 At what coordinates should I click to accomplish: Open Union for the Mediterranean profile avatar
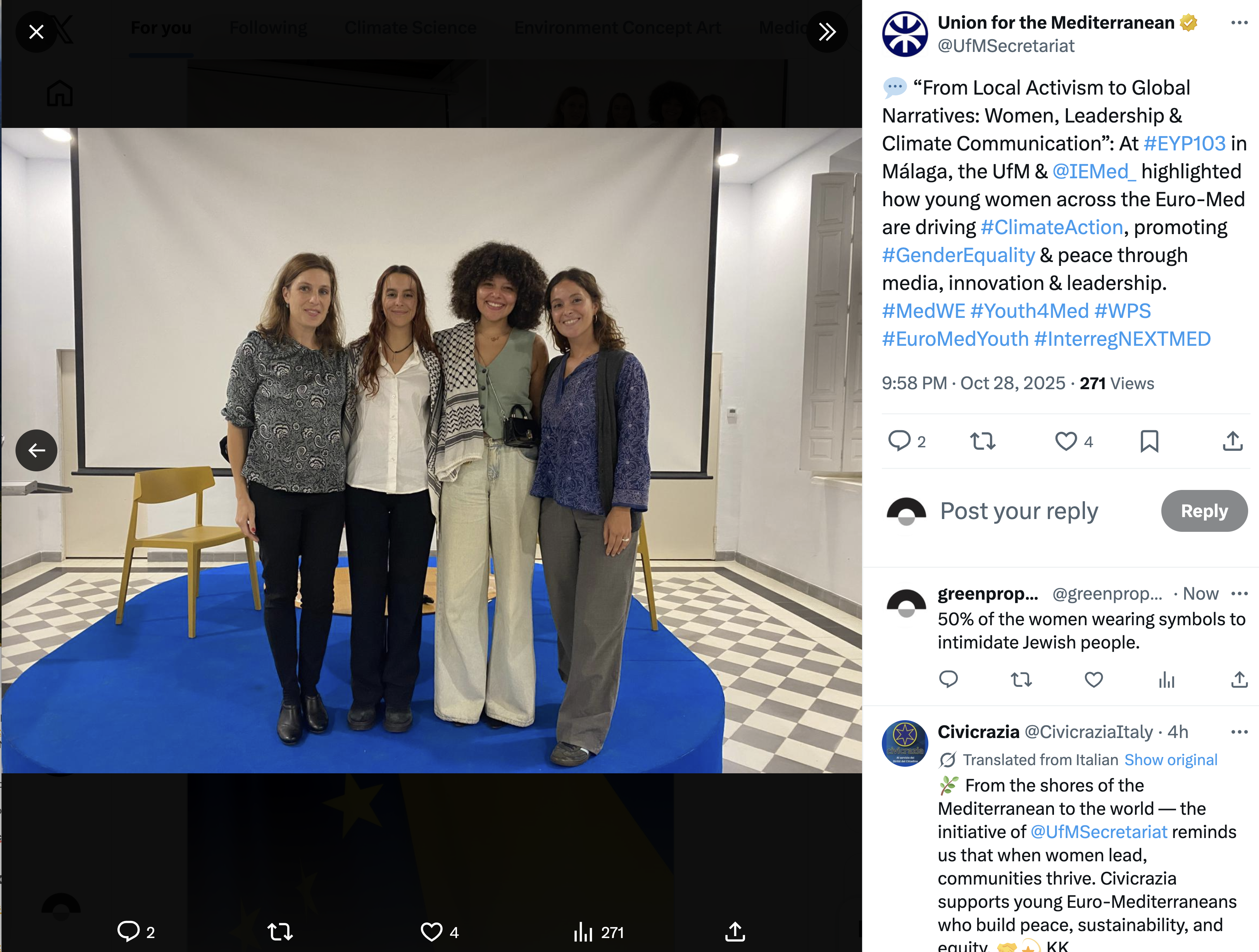coord(905,34)
